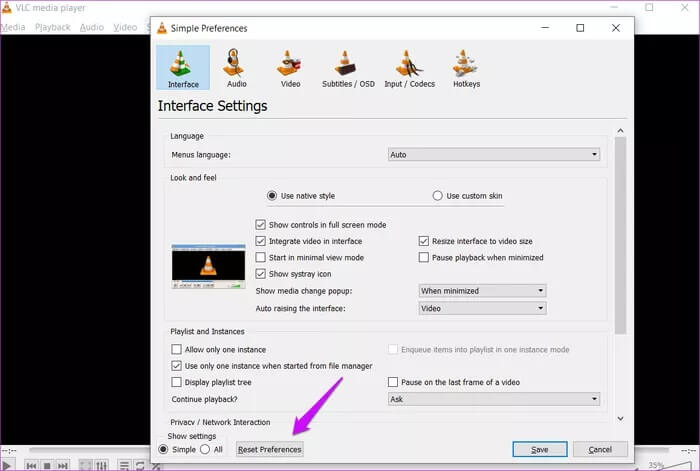Click the VLC seek bar behind the dialog
Viewport: 700px width, 471px height.
(89, 450)
